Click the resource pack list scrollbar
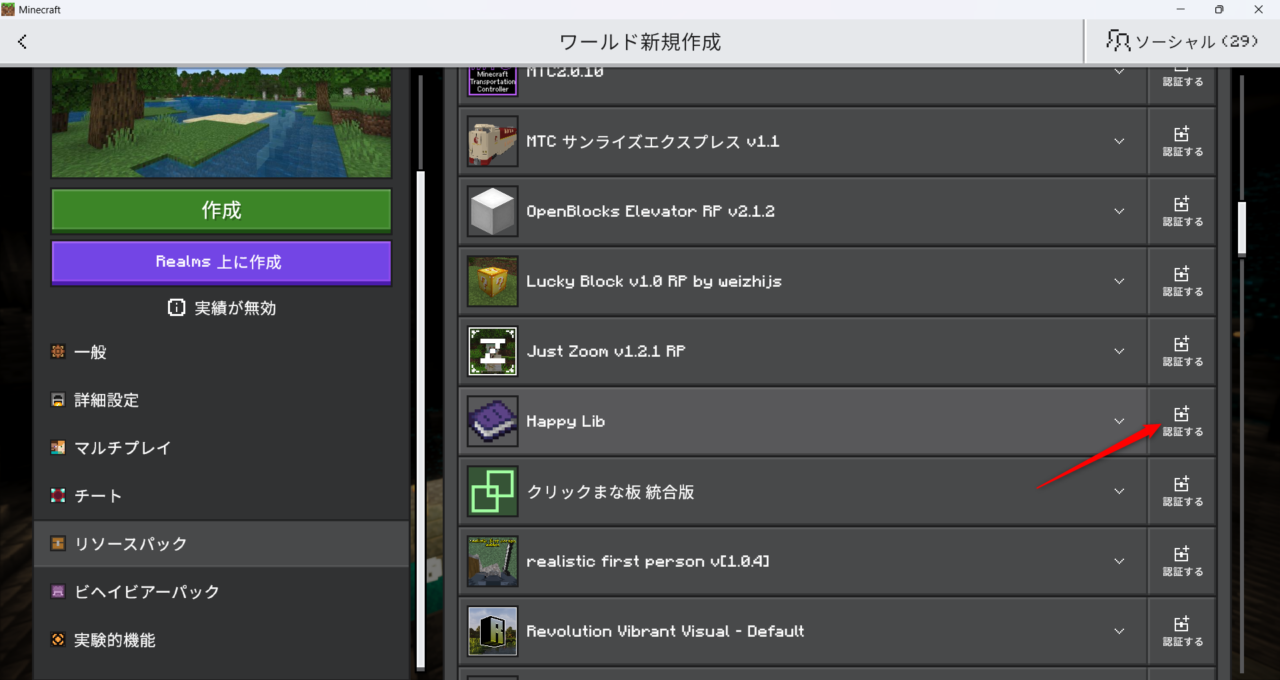The height and width of the screenshot is (680, 1280). coord(1242,228)
